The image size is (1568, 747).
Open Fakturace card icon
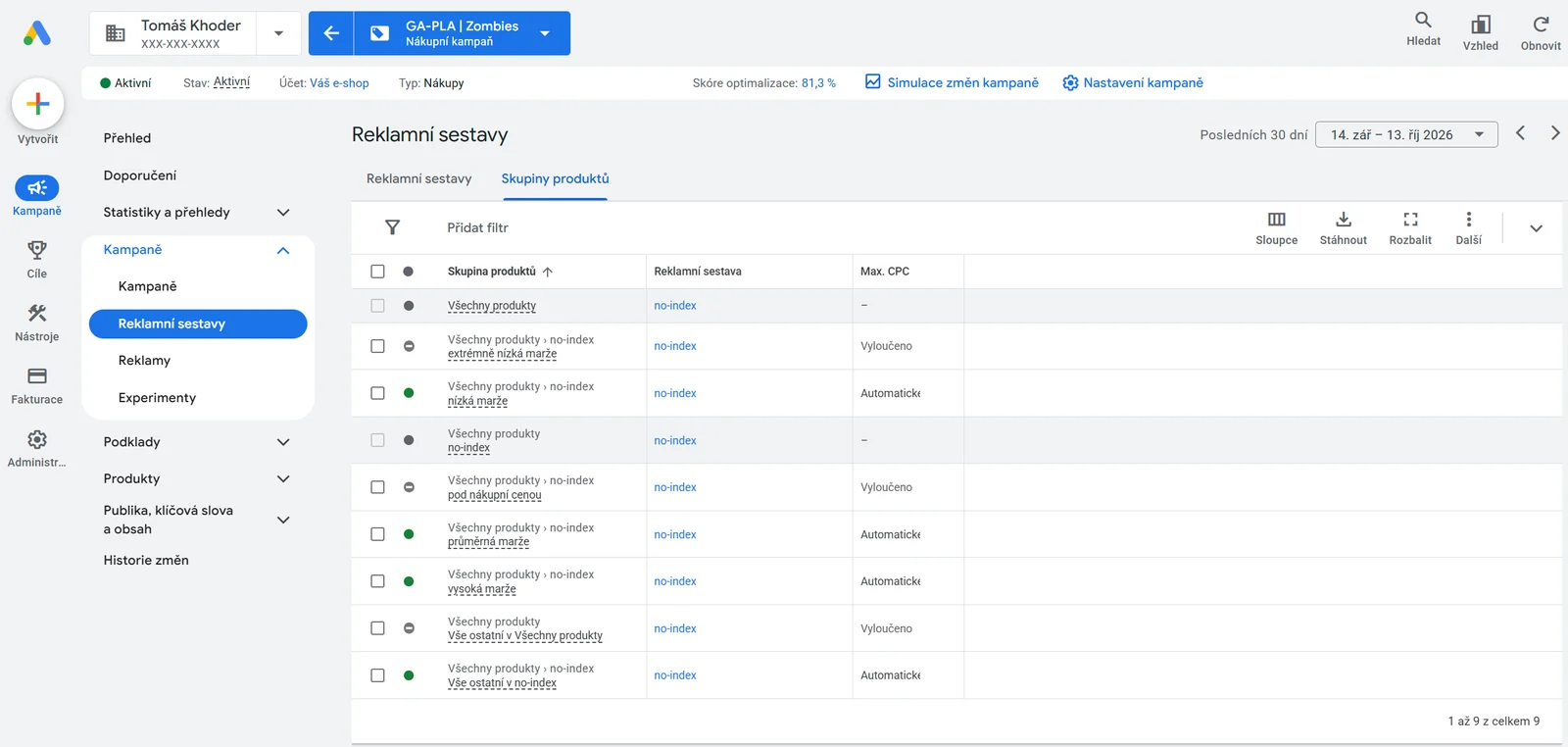[37, 375]
